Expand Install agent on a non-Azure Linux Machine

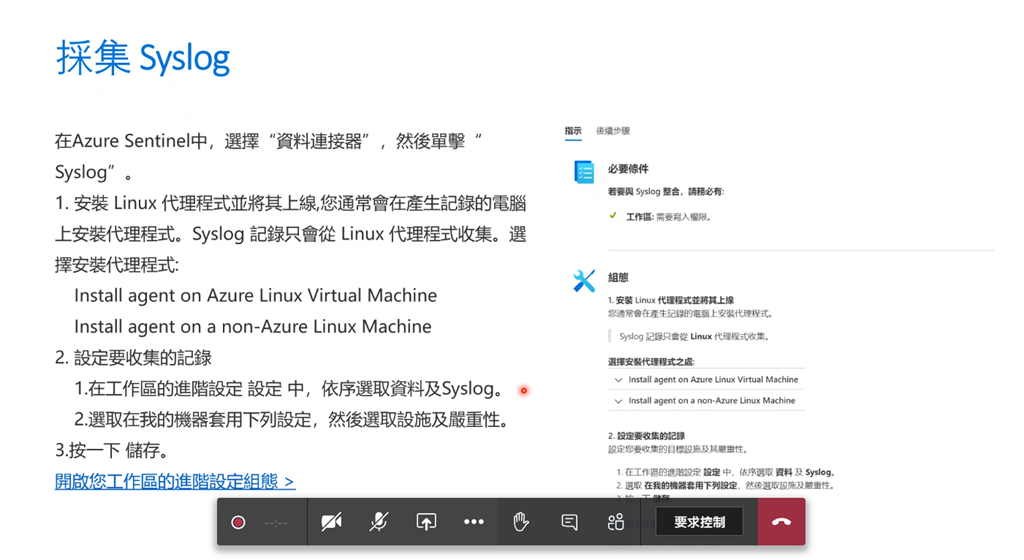707,401
